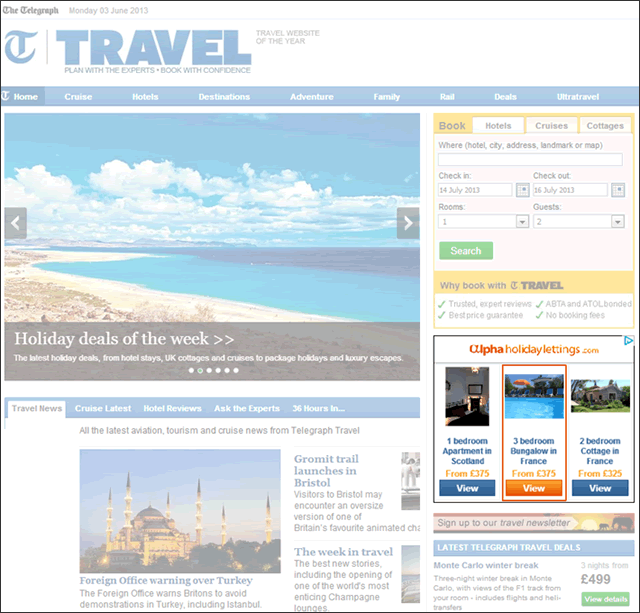The height and width of the screenshot is (613, 640).
Task: Select the last carousel pagination dot
Action: (236, 370)
